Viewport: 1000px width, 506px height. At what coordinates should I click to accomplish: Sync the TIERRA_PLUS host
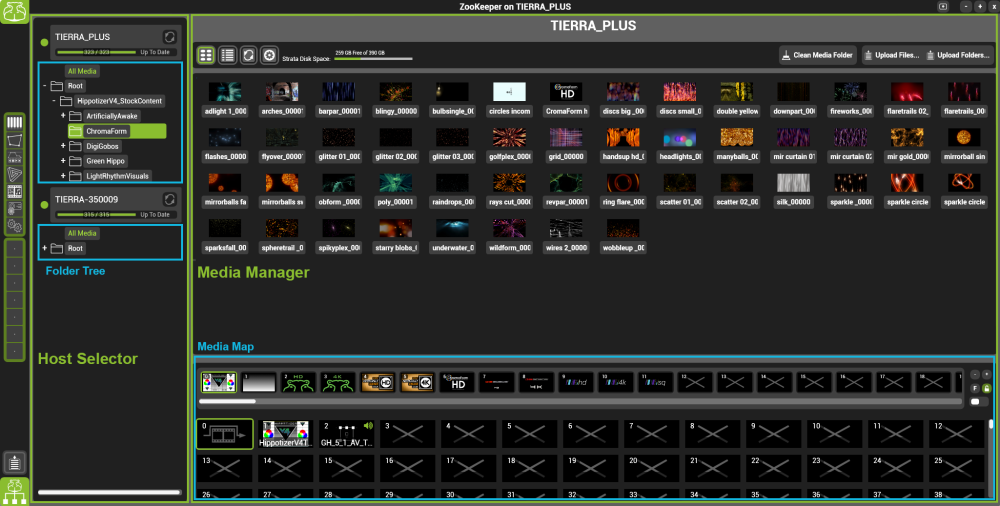(169, 36)
